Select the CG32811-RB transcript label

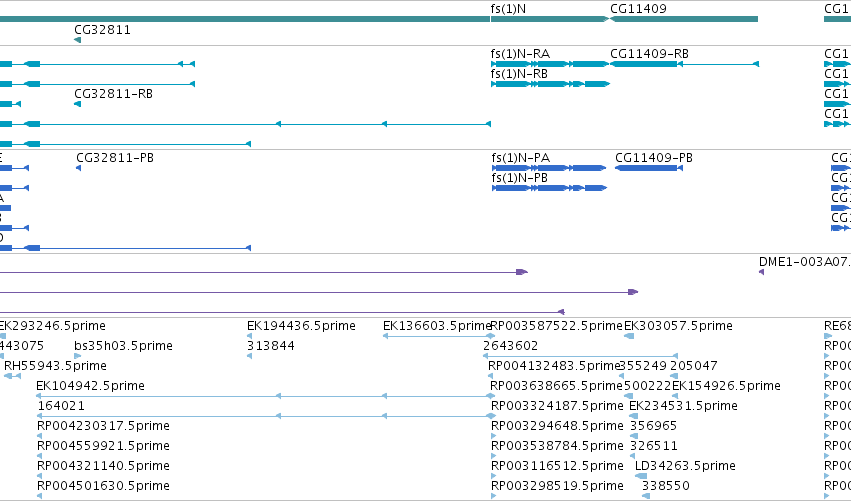coord(113,94)
